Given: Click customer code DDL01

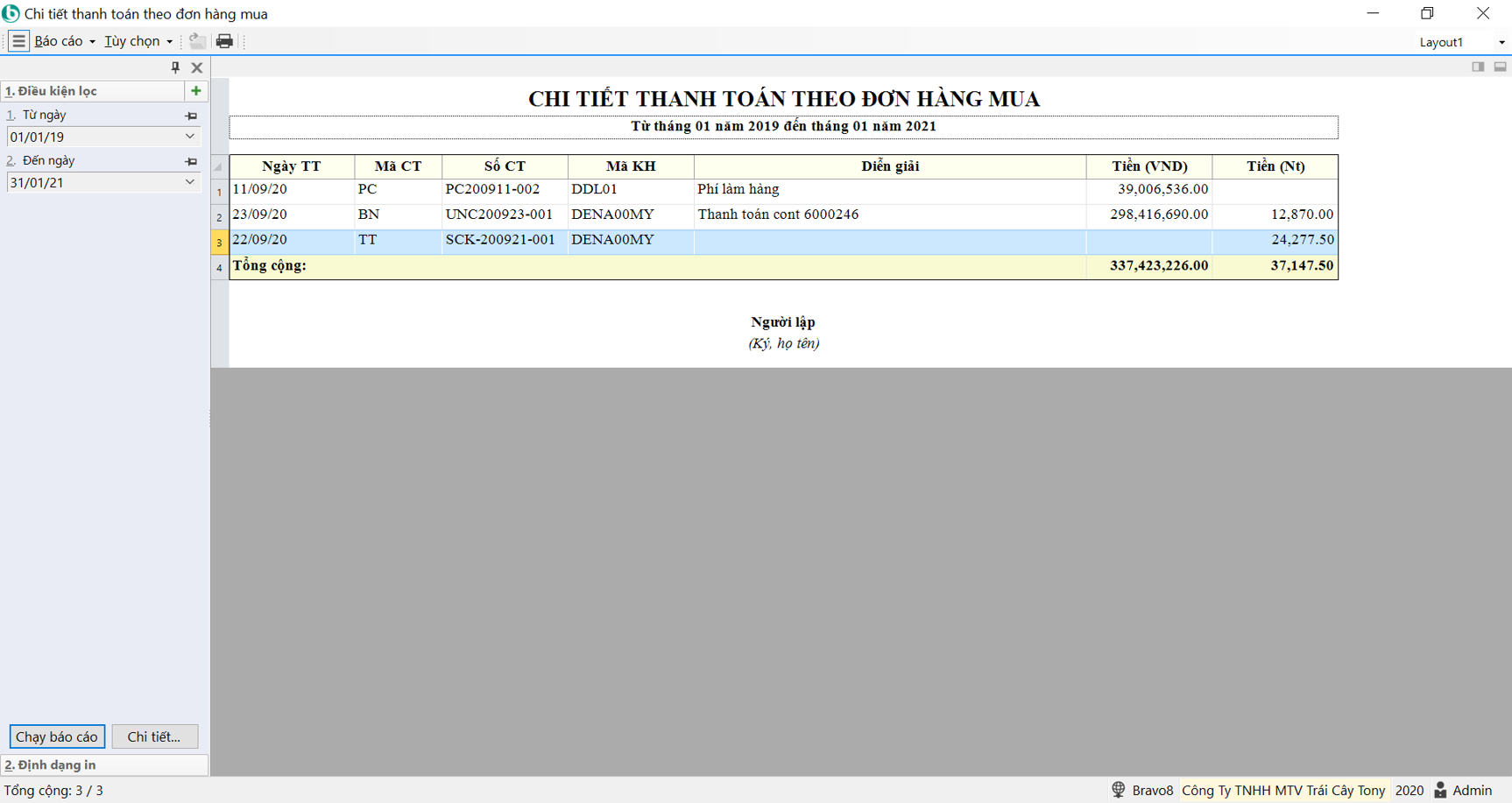Looking at the screenshot, I should point(631,190).
